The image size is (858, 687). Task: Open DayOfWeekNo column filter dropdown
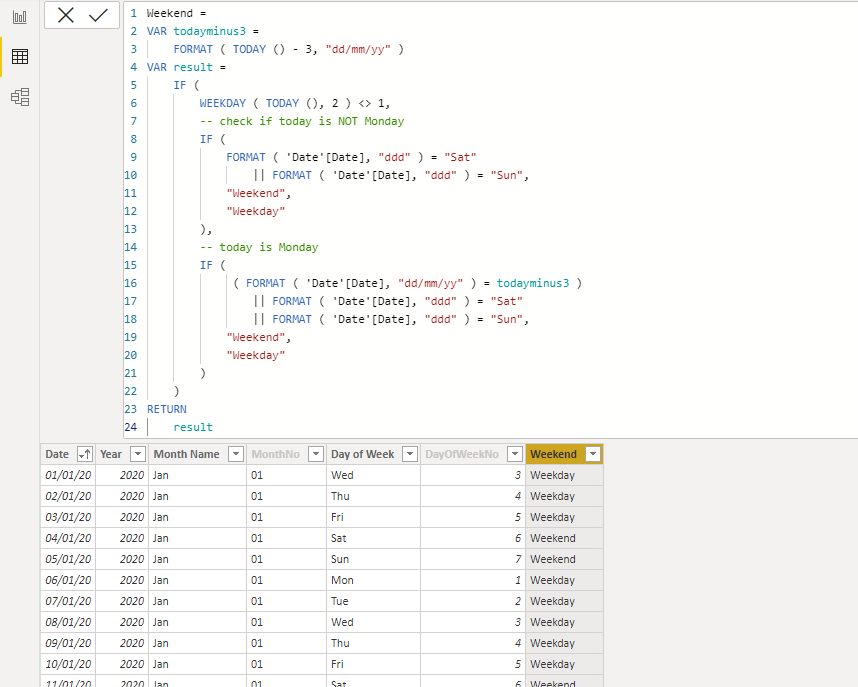[x=515, y=454]
